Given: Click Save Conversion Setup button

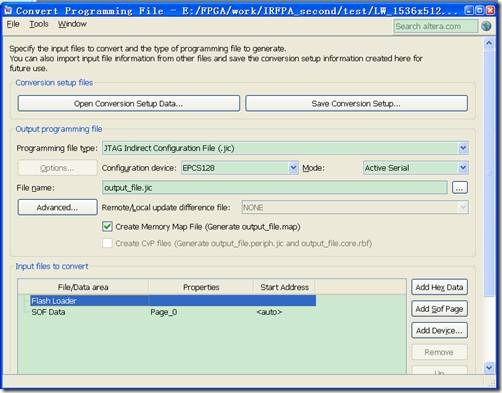Looking at the screenshot, I should pyautogui.click(x=356, y=103).
